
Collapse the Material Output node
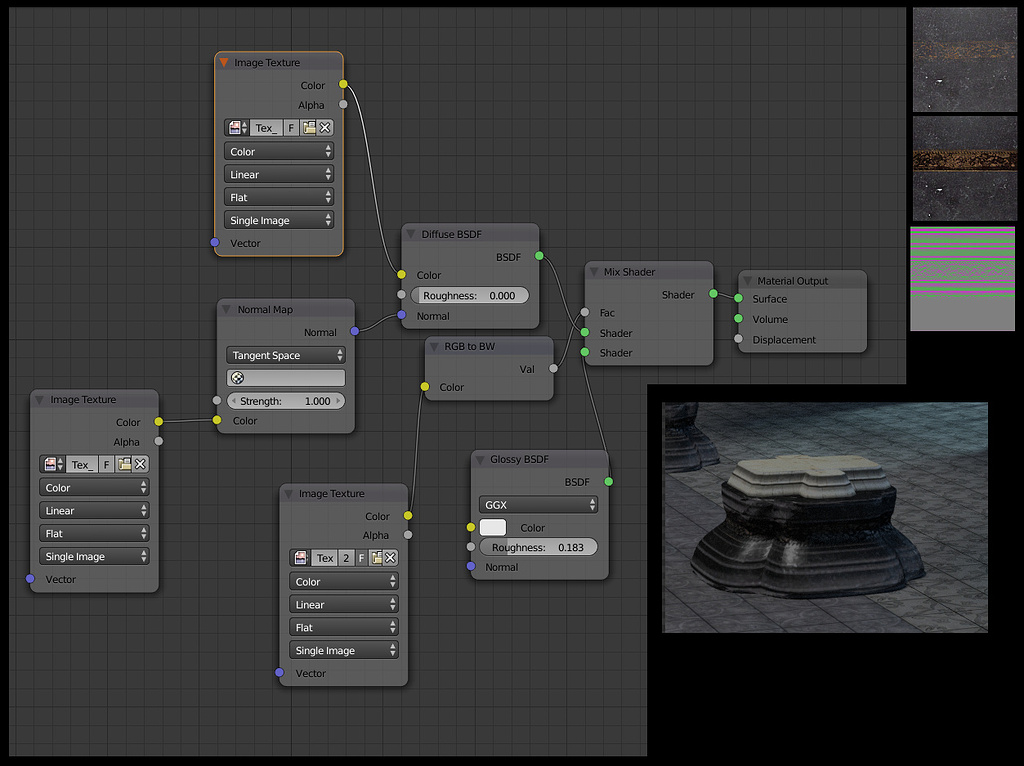tap(747, 281)
